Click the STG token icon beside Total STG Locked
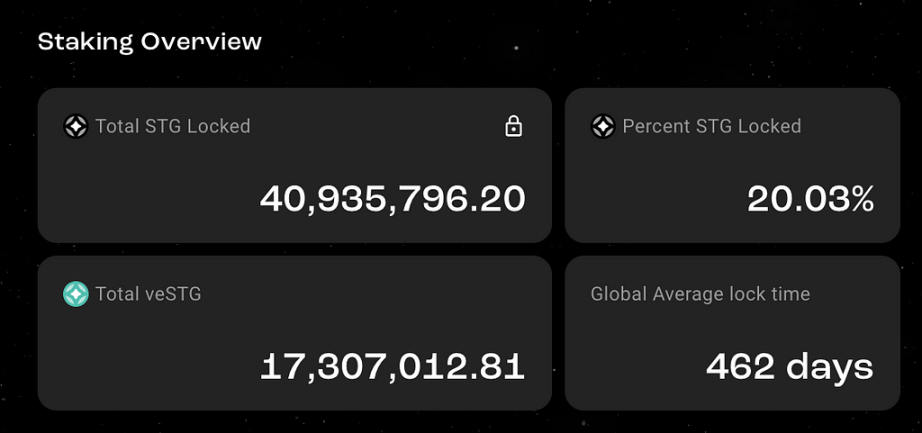The width and height of the screenshot is (922, 433). [76, 126]
